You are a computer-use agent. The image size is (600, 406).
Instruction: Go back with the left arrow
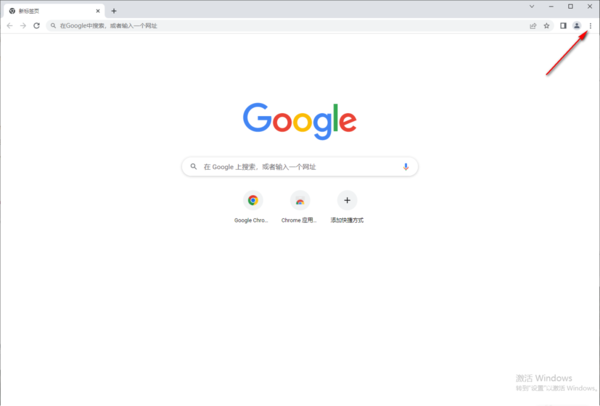tap(10, 26)
